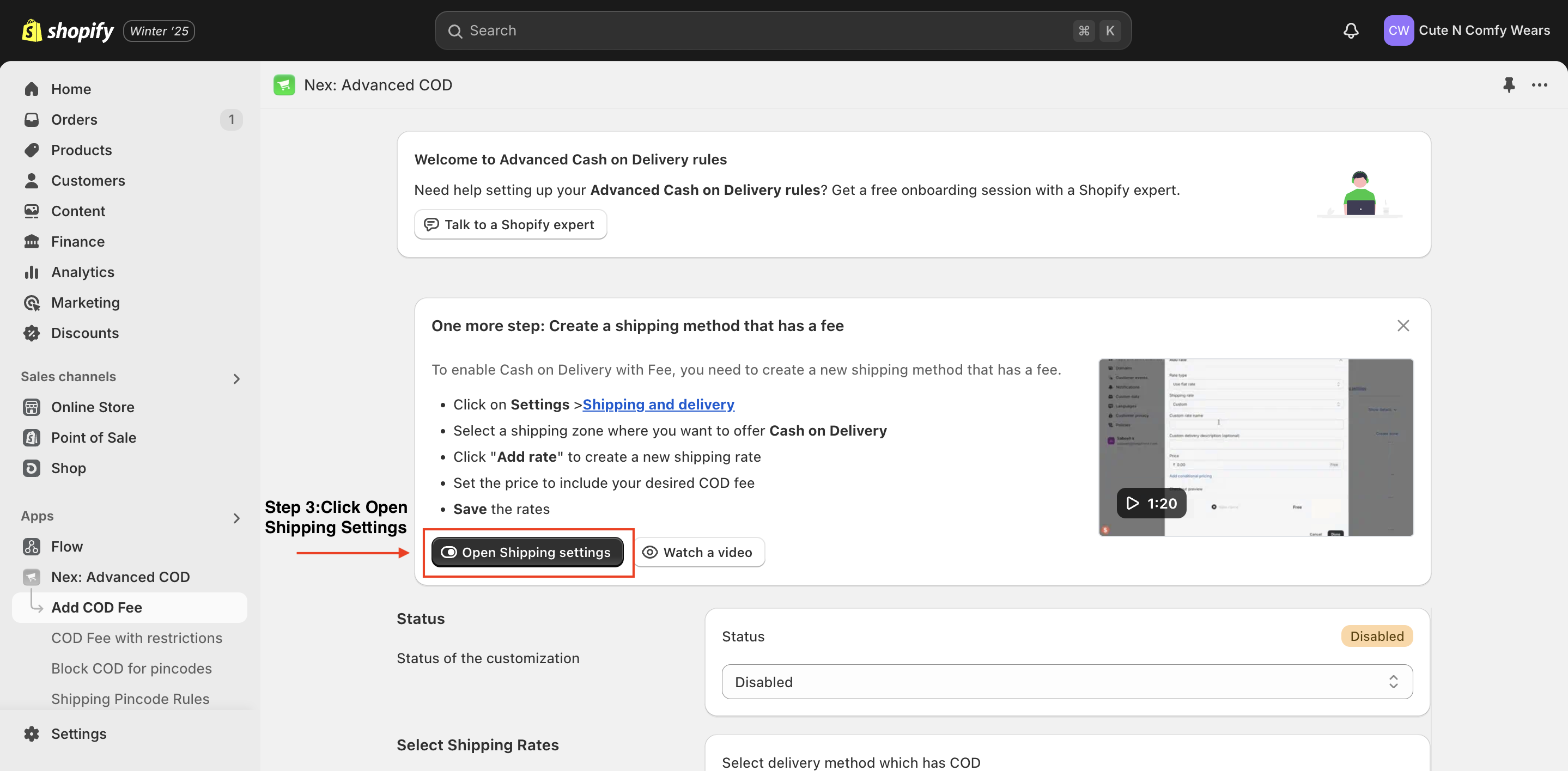Follow the Shipping and delivery link
This screenshot has width=1568, height=771.
point(658,404)
